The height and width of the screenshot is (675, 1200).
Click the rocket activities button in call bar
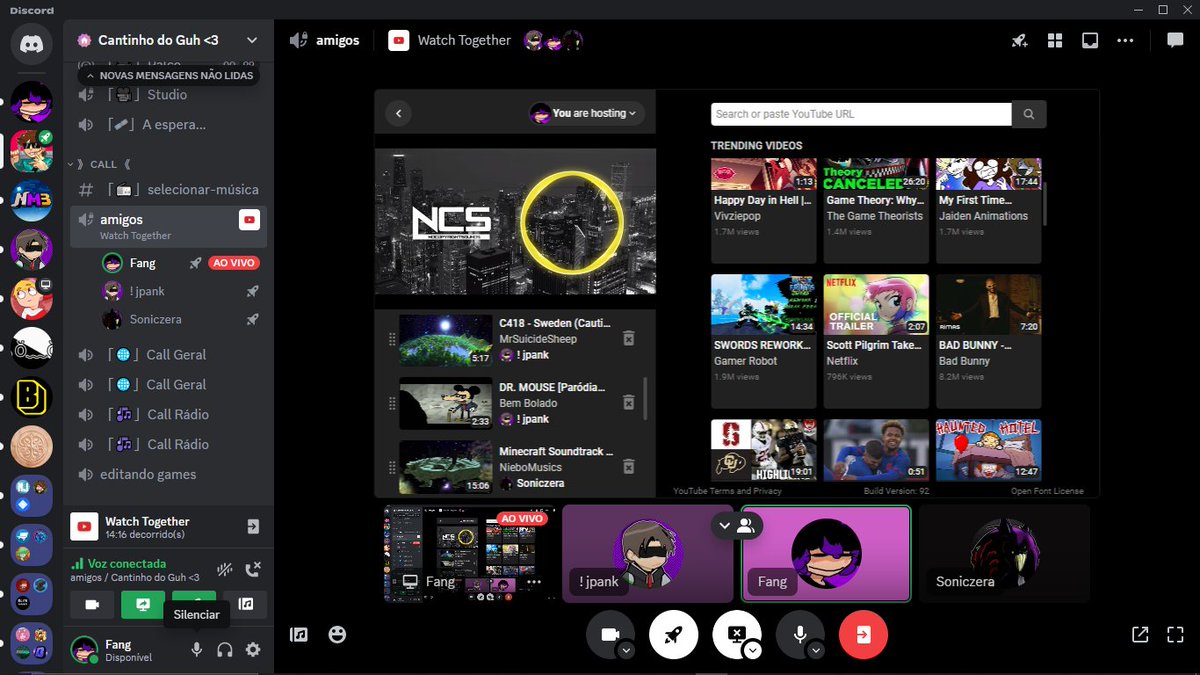click(673, 634)
